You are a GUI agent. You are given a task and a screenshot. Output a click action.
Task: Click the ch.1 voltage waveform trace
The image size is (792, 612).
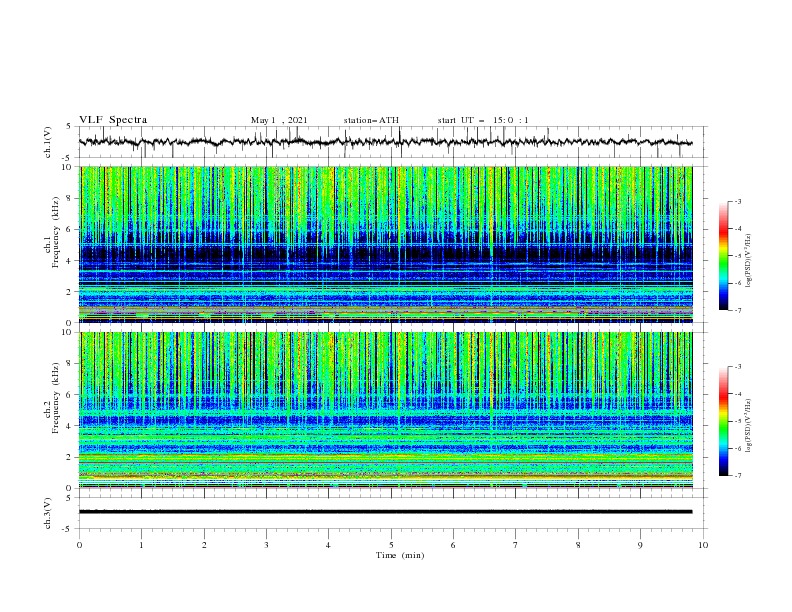pyautogui.click(x=385, y=142)
